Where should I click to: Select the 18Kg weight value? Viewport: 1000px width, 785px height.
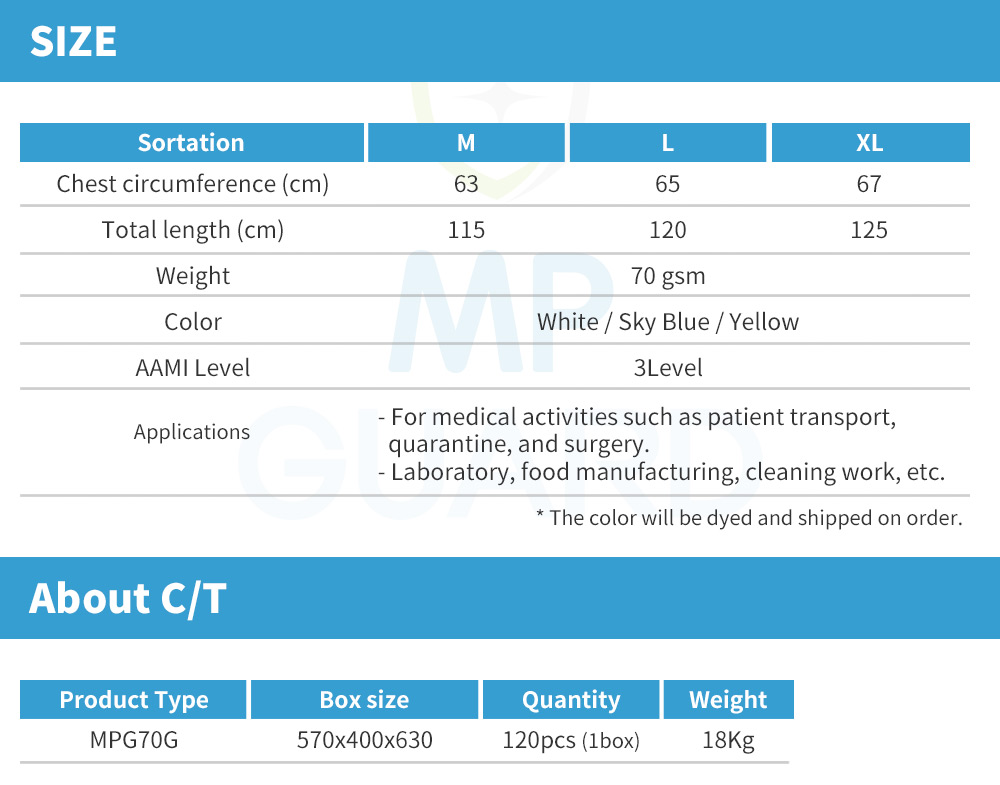tap(728, 741)
